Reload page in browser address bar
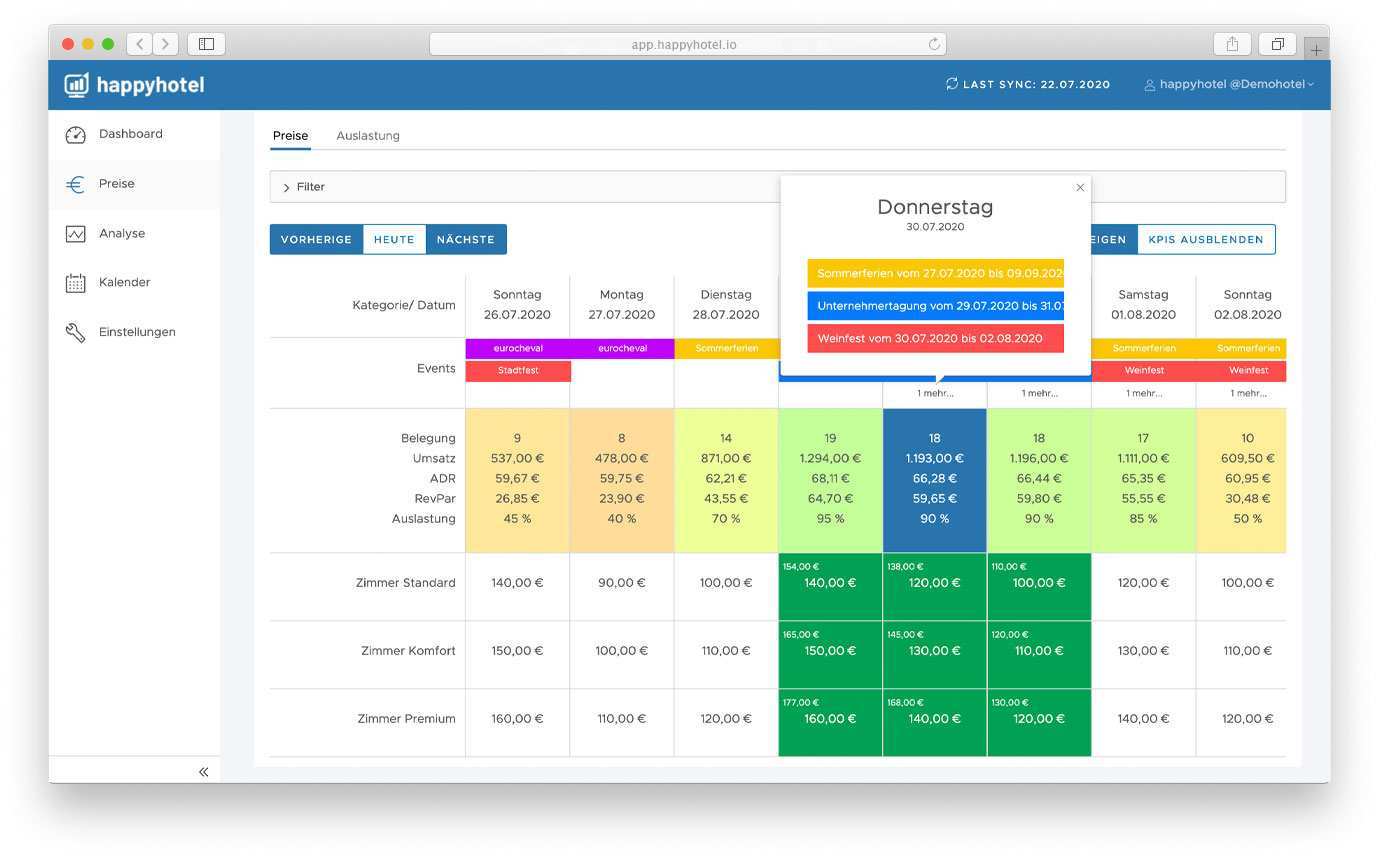Screen dimensions: 1378x856 934,44
